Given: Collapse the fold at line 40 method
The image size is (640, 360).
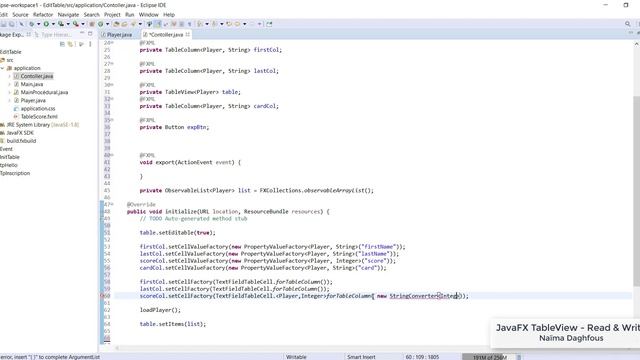Looking at the screenshot, I should point(112,155).
